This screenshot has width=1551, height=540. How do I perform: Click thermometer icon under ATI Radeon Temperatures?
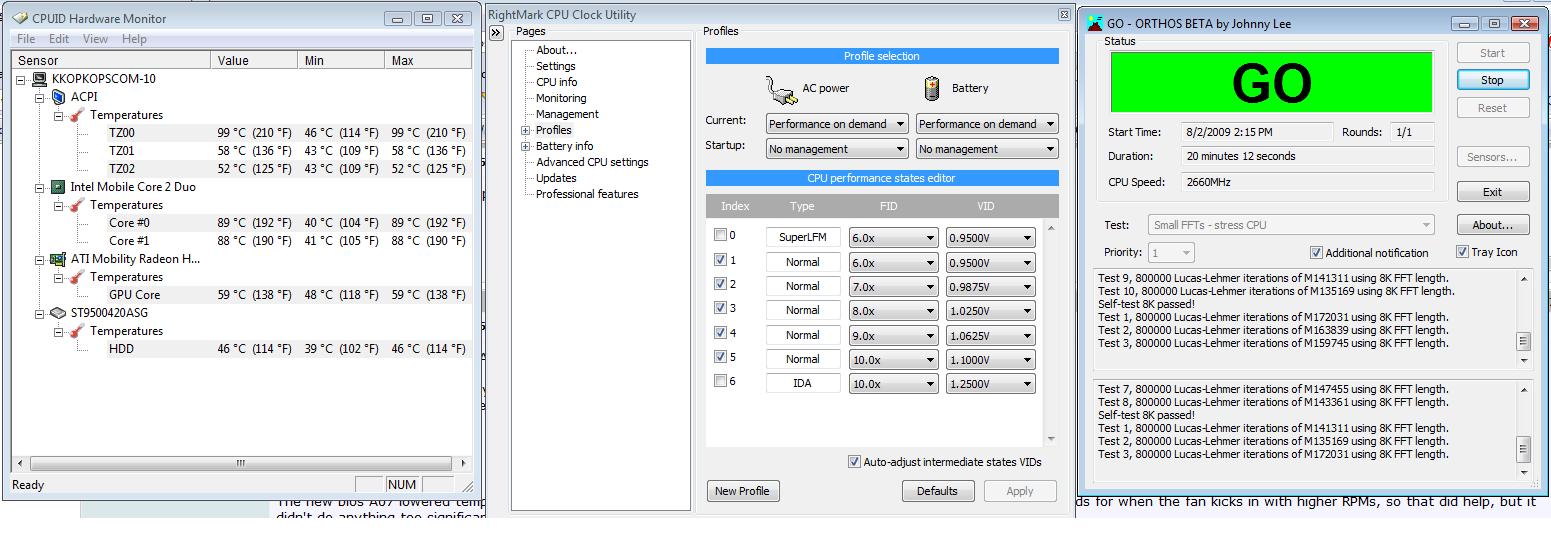coord(76,277)
